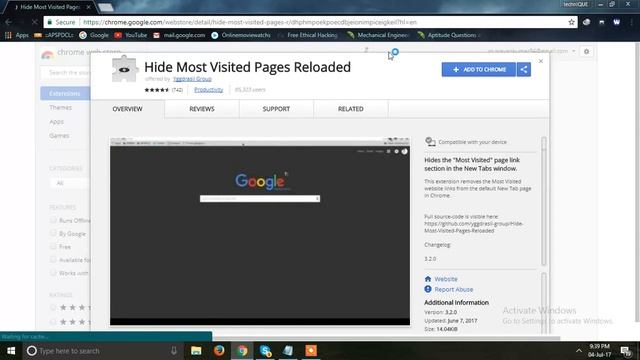Click the star rating of the extension
640x360 pixels.
tap(157, 90)
